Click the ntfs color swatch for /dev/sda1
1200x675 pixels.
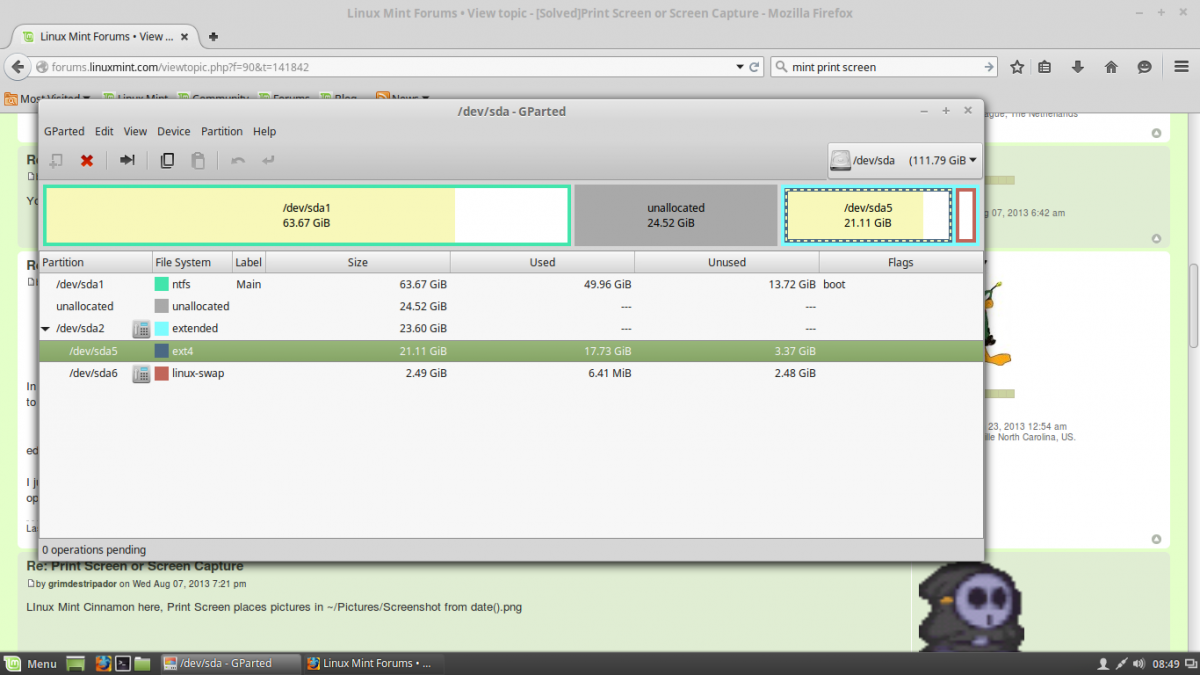[161, 284]
